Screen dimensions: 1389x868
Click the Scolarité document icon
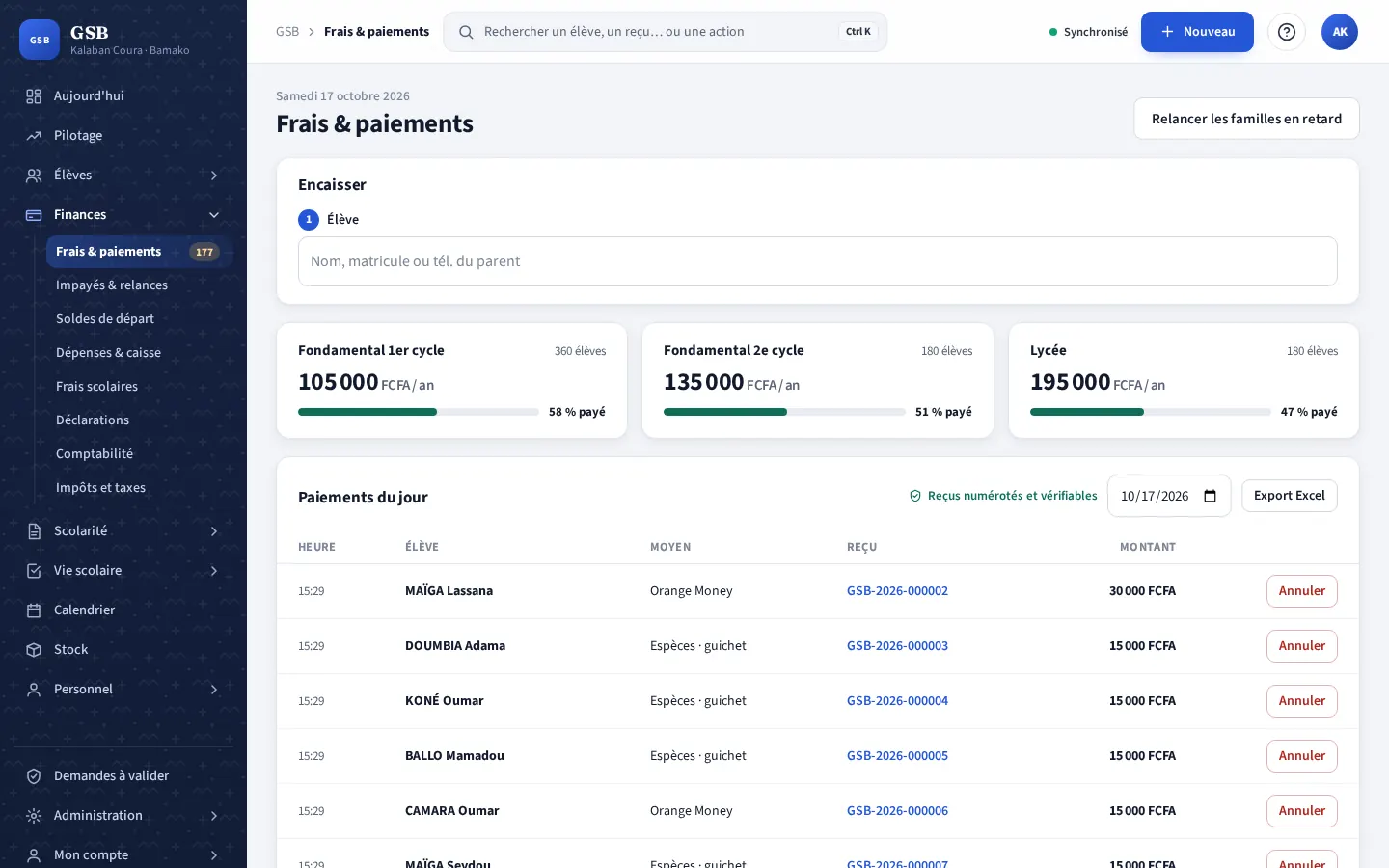point(34,531)
